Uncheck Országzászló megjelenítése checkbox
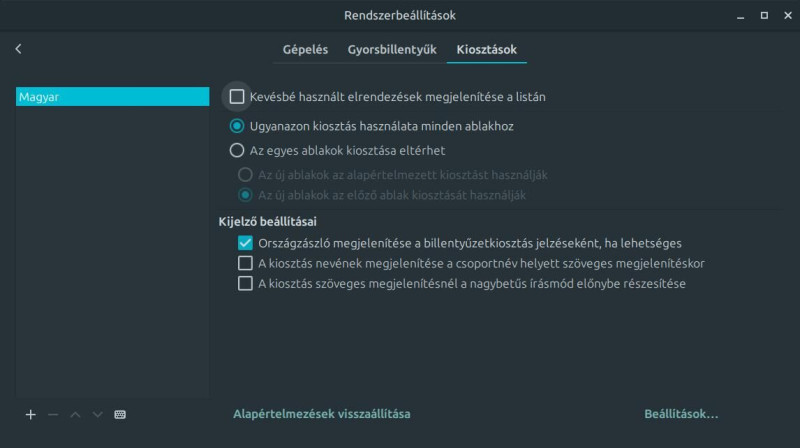 pos(245,243)
